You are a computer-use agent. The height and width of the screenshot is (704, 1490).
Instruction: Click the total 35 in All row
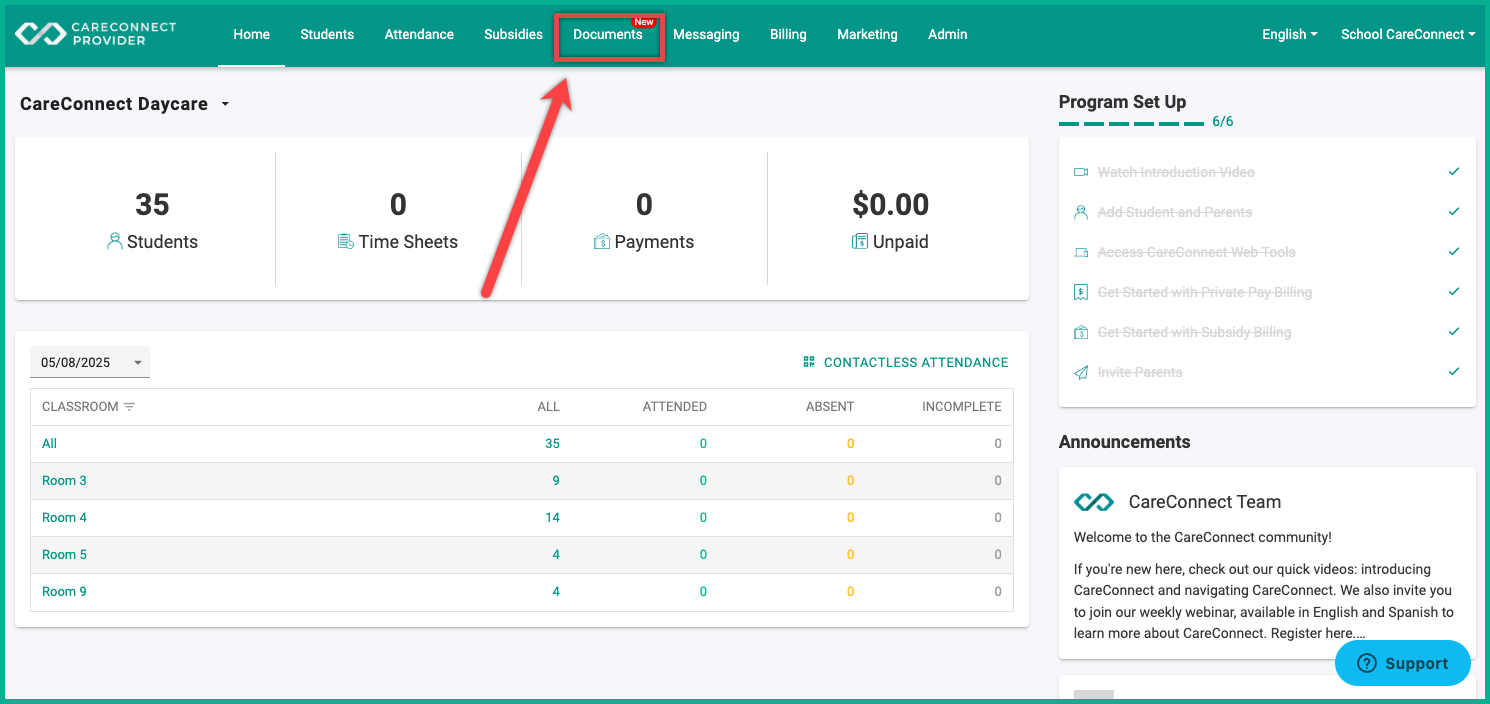pos(552,444)
